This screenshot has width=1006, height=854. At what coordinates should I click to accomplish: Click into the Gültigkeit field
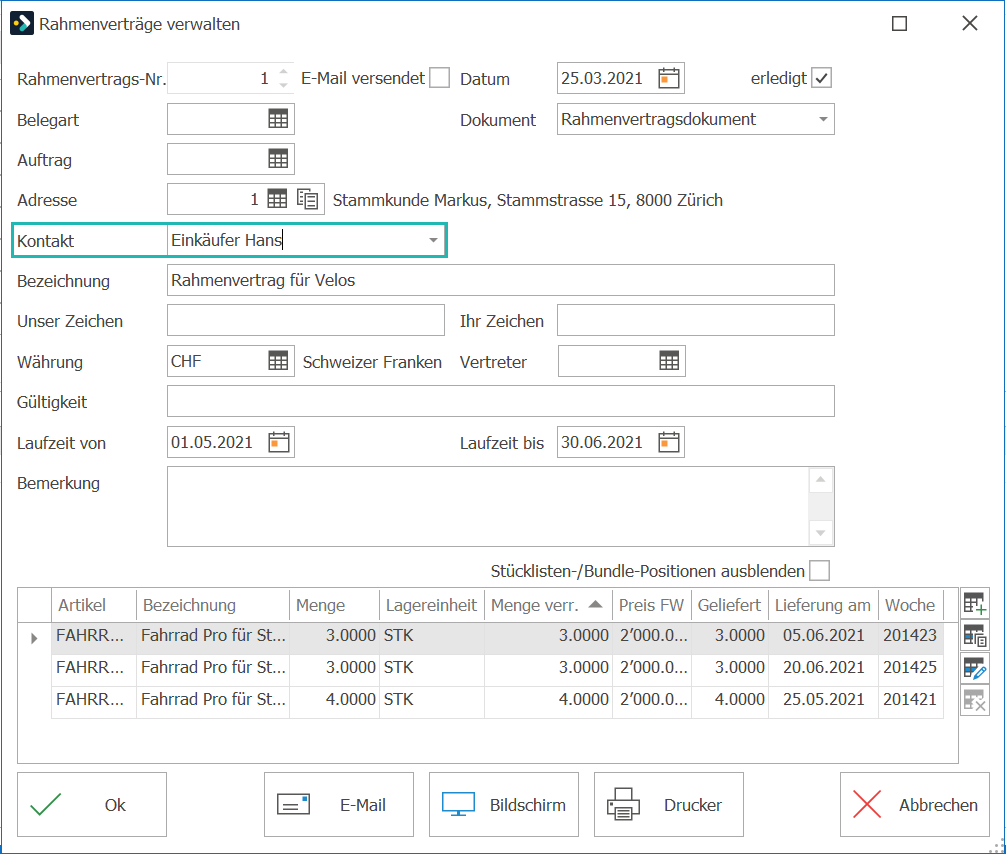(500, 401)
